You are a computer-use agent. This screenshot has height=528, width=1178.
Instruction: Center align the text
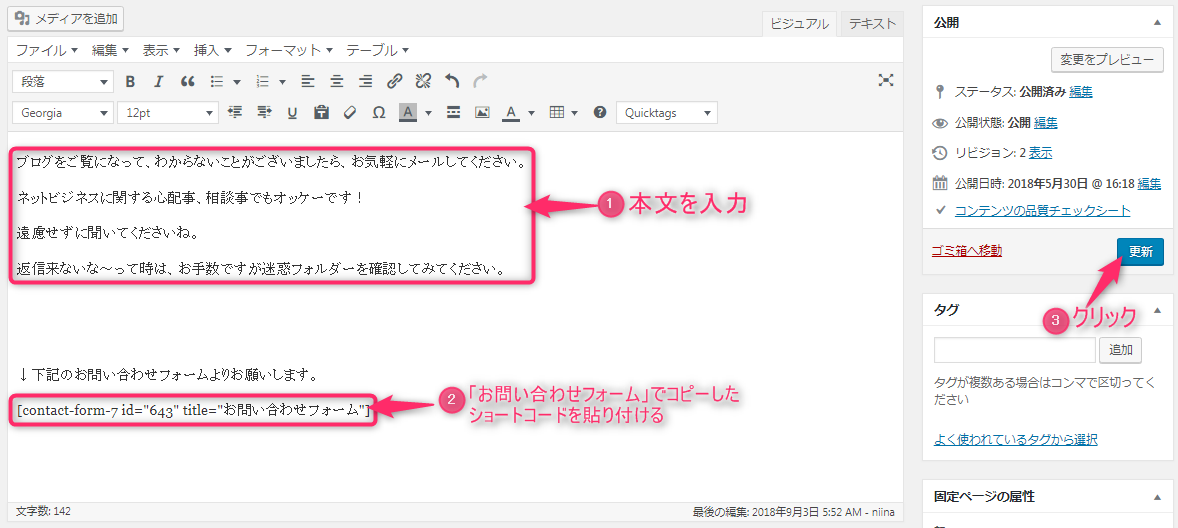coord(337,81)
